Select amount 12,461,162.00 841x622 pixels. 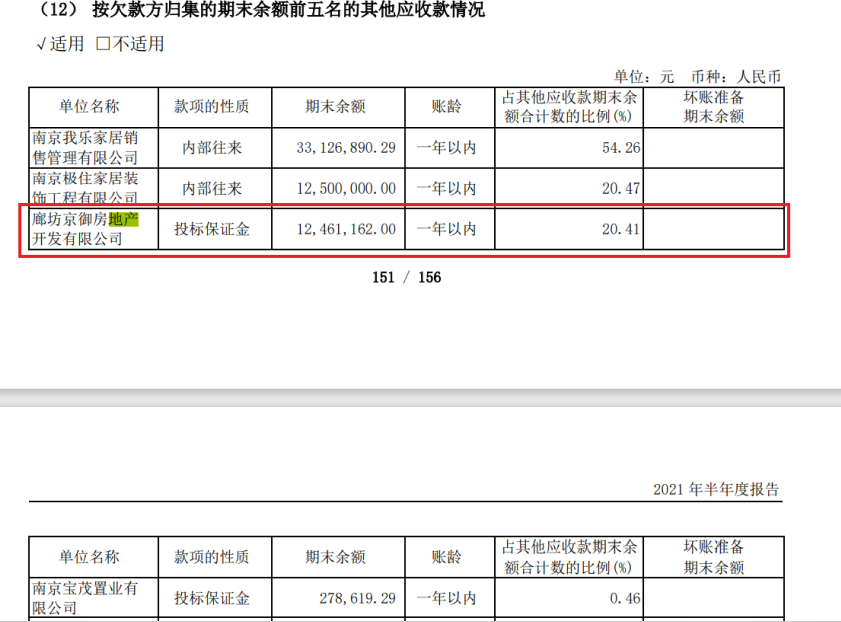click(x=346, y=229)
